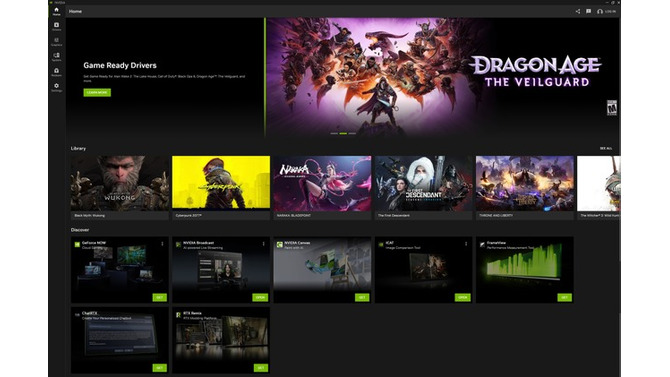Click the RTX Remix app icon
The height and width of the screenshot is (377, 670).
[178, 315]
